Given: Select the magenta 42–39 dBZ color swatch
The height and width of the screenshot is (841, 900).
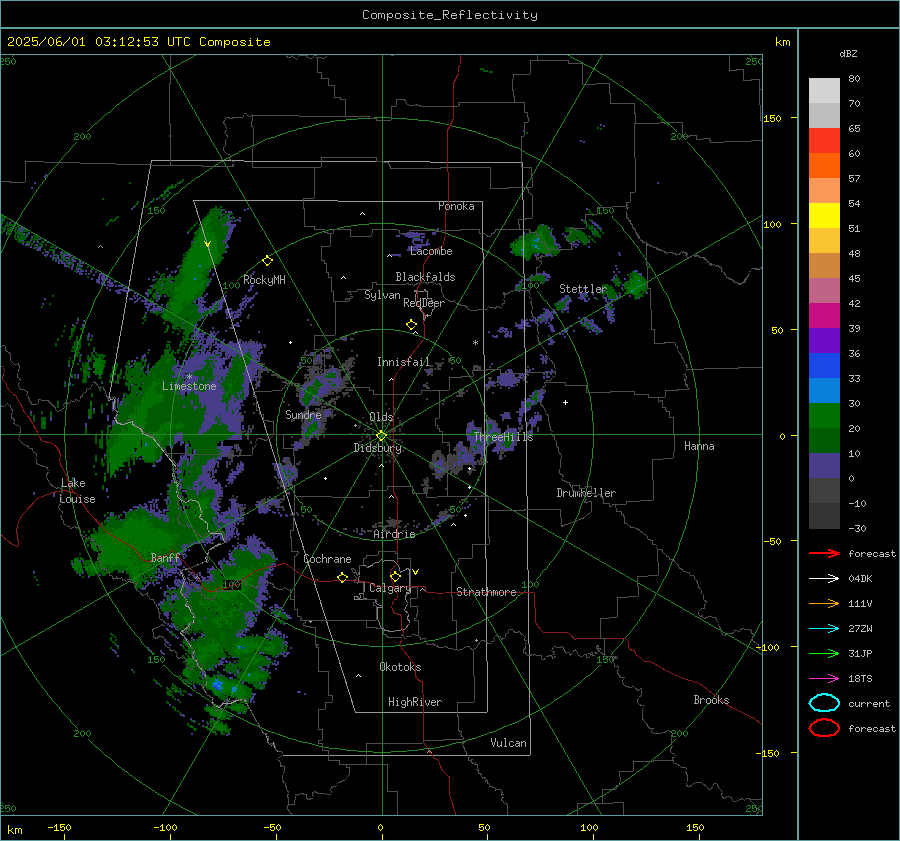Looking at the screenshot, I should [x=824, y=315].
